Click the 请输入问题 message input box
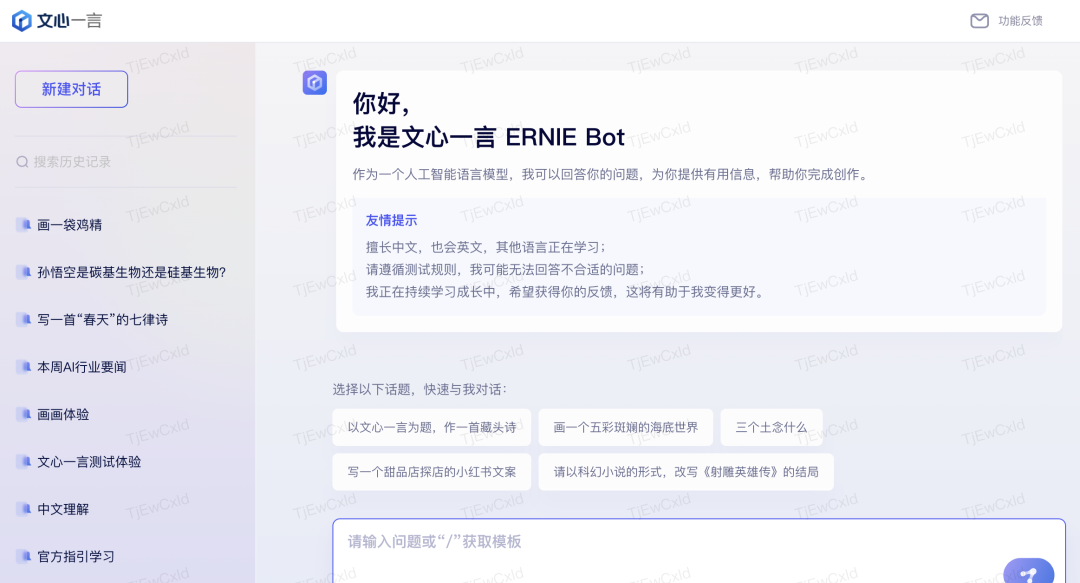 [699, 551]
